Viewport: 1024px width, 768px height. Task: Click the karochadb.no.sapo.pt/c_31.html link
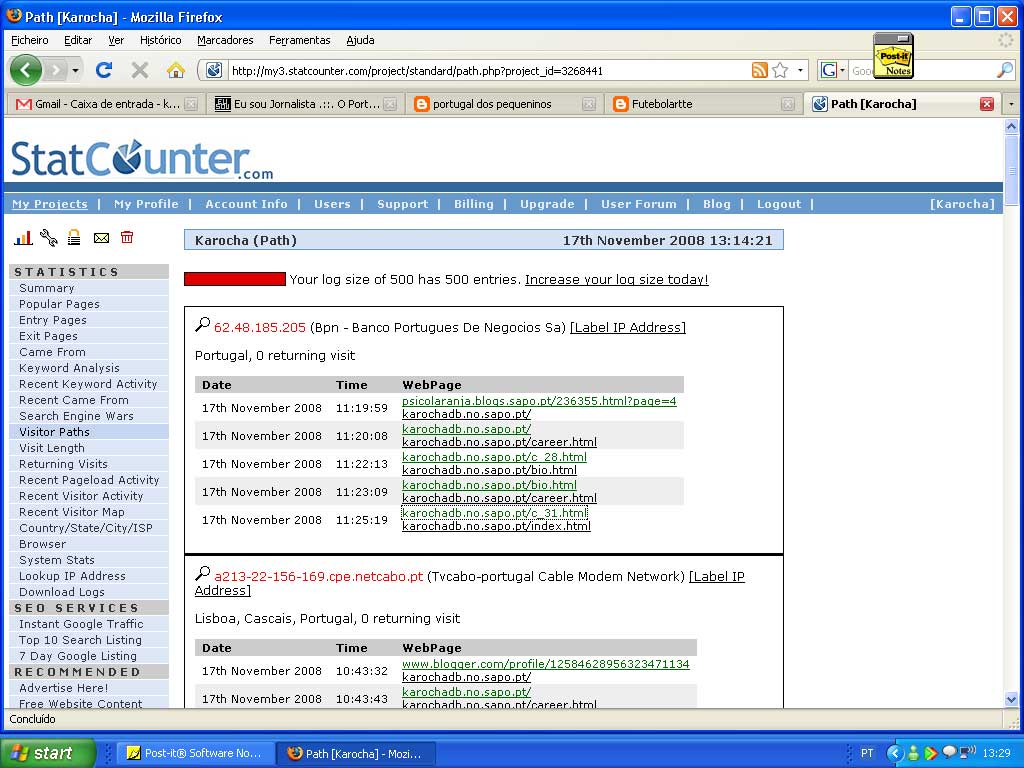[x=494, y=513]
